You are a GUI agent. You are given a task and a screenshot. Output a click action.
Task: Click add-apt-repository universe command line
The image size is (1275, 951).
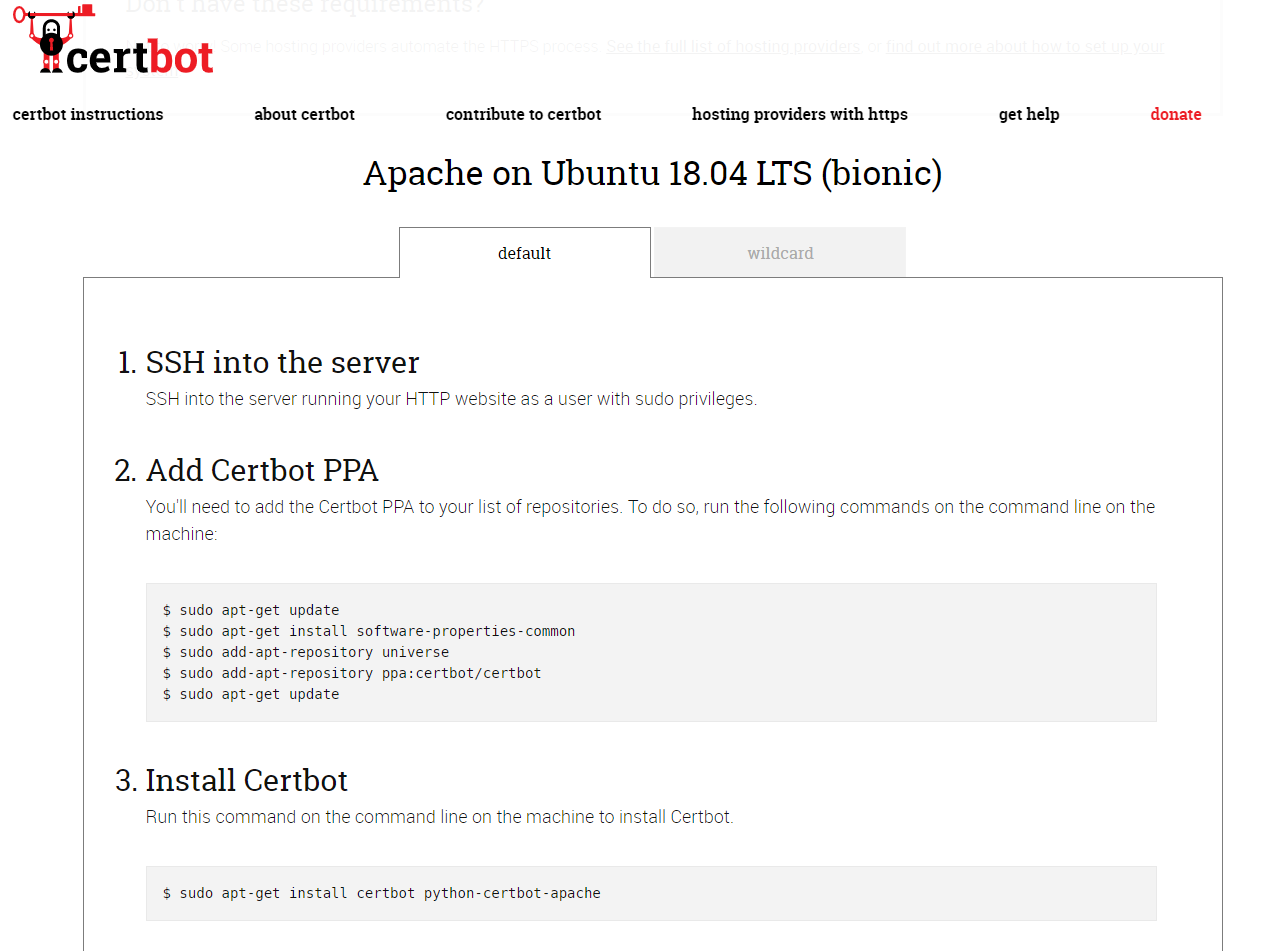click(x=306, y=652)
